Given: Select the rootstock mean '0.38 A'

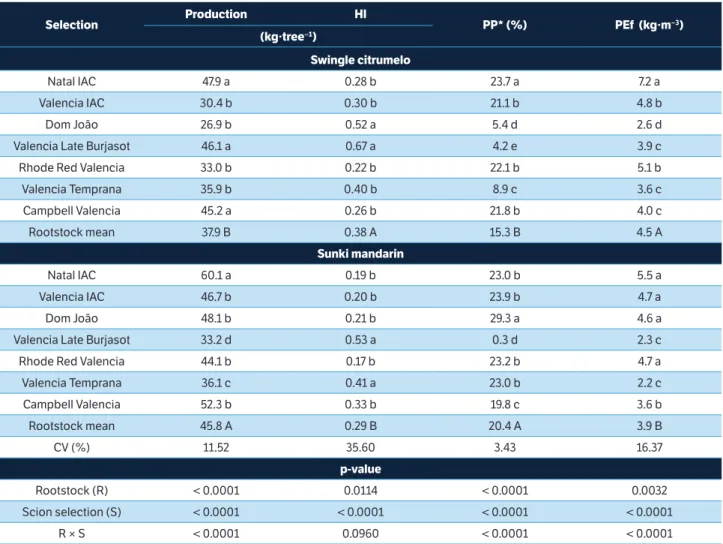Looking at the screenshot, I should (x=360, y=232).
